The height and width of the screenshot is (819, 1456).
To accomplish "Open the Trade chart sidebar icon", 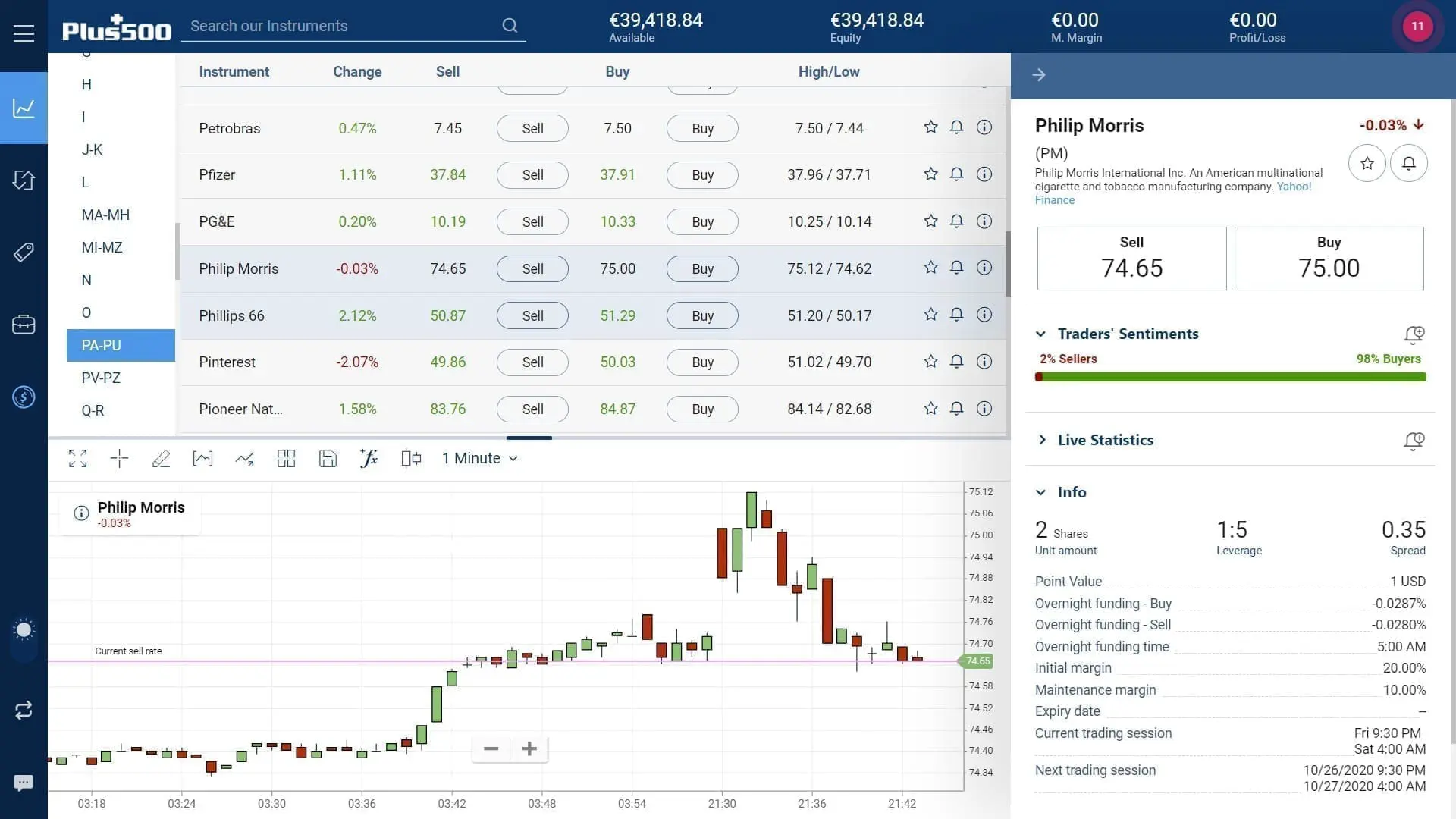I will click(24, 108).
